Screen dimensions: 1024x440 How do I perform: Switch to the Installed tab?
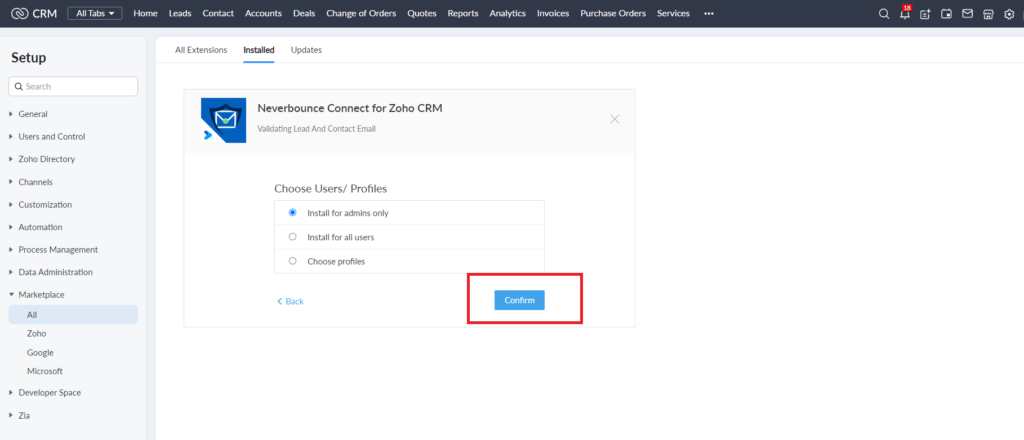coord(259,50)
